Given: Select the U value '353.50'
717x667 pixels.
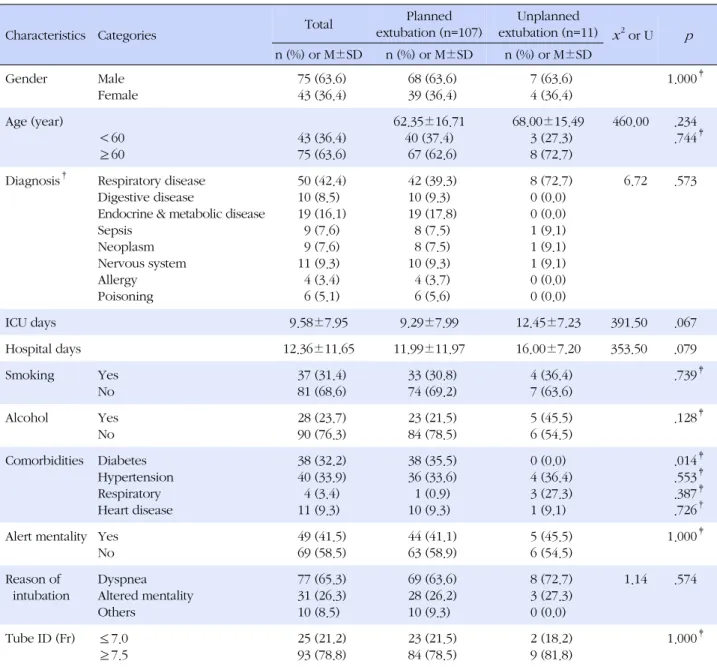Looking at the screenshot, I should [629, 349].
